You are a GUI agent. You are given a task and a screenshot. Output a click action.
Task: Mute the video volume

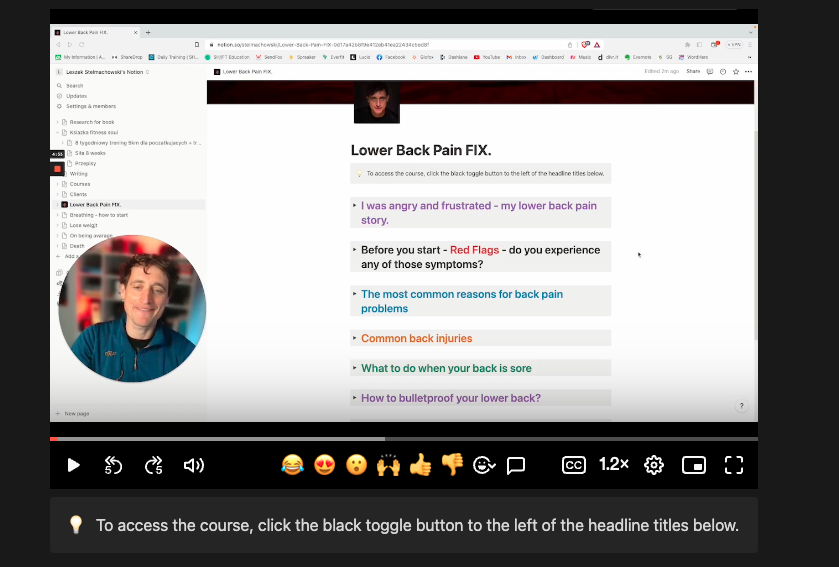coord(194,465)
